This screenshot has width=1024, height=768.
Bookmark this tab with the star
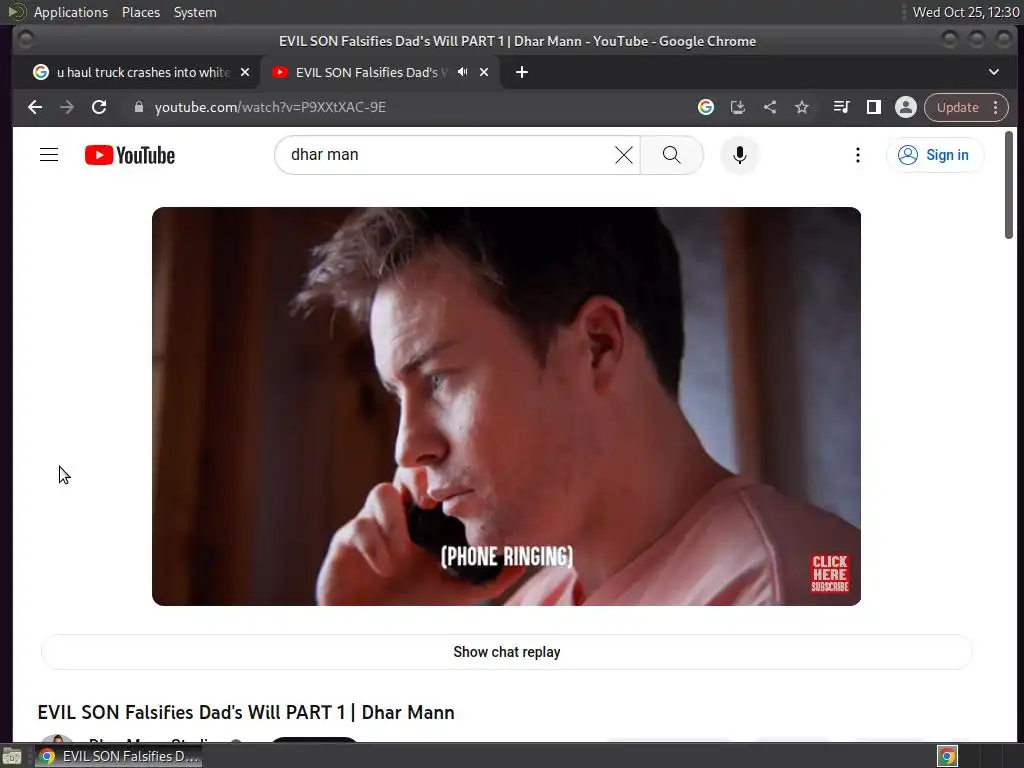802,107
